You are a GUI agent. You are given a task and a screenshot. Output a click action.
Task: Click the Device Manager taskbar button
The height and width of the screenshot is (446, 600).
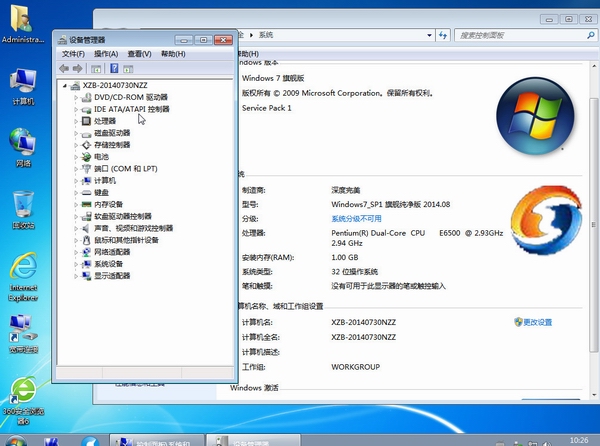253,441
